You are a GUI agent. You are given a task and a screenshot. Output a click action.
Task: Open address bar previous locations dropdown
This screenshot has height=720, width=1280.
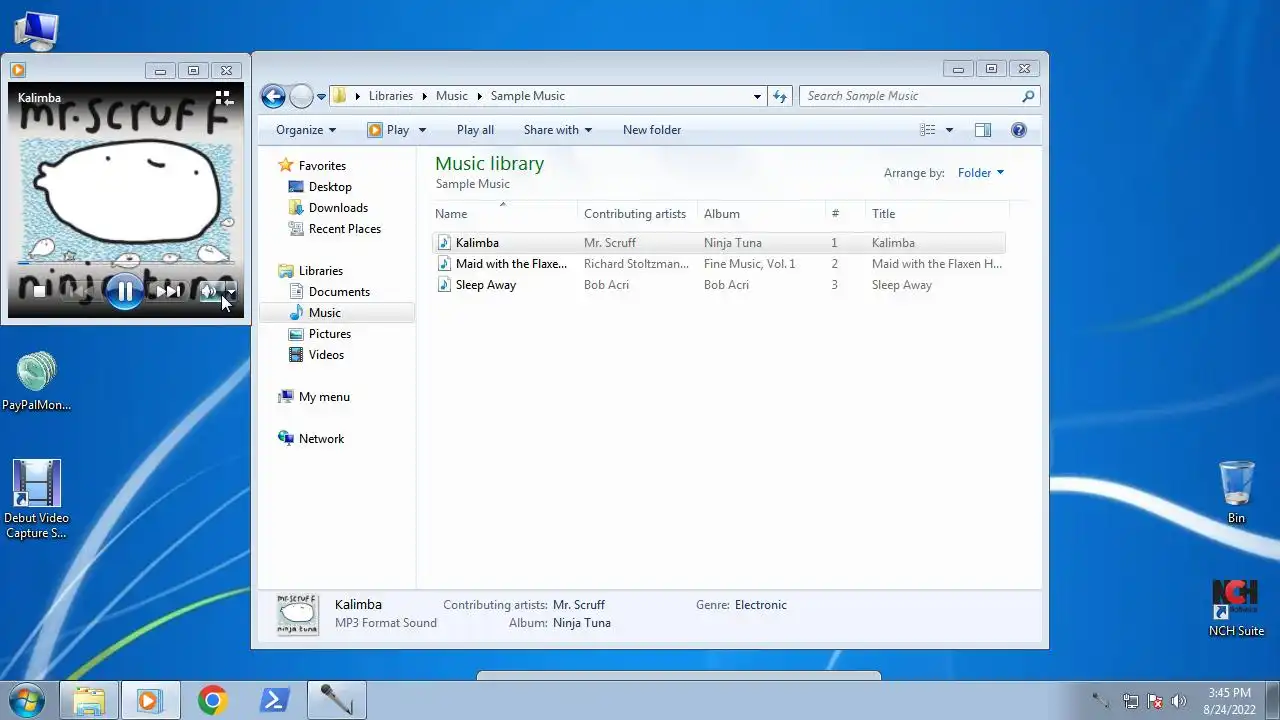(x=757, y=96)
